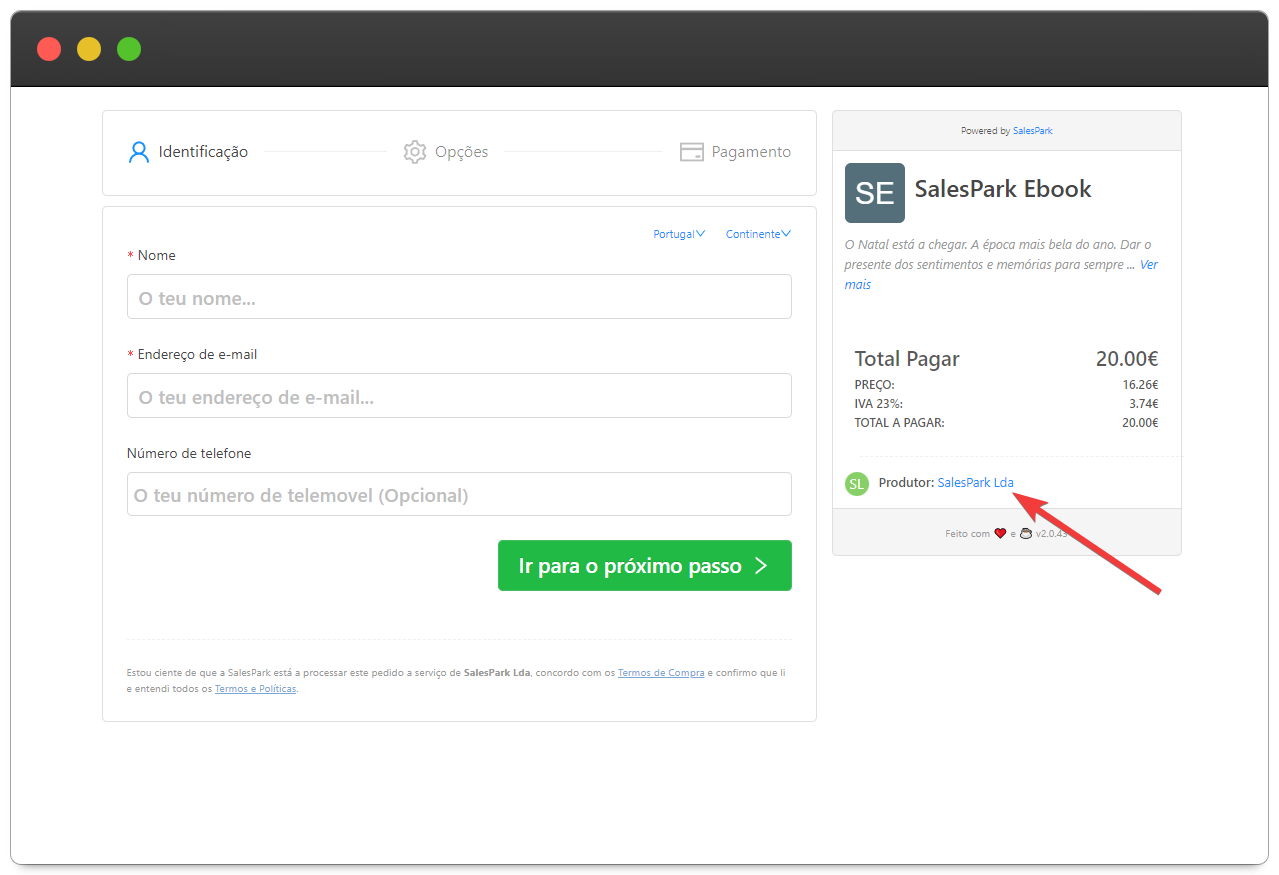Click the green SL producer avatar

click(x=856, y=483)
